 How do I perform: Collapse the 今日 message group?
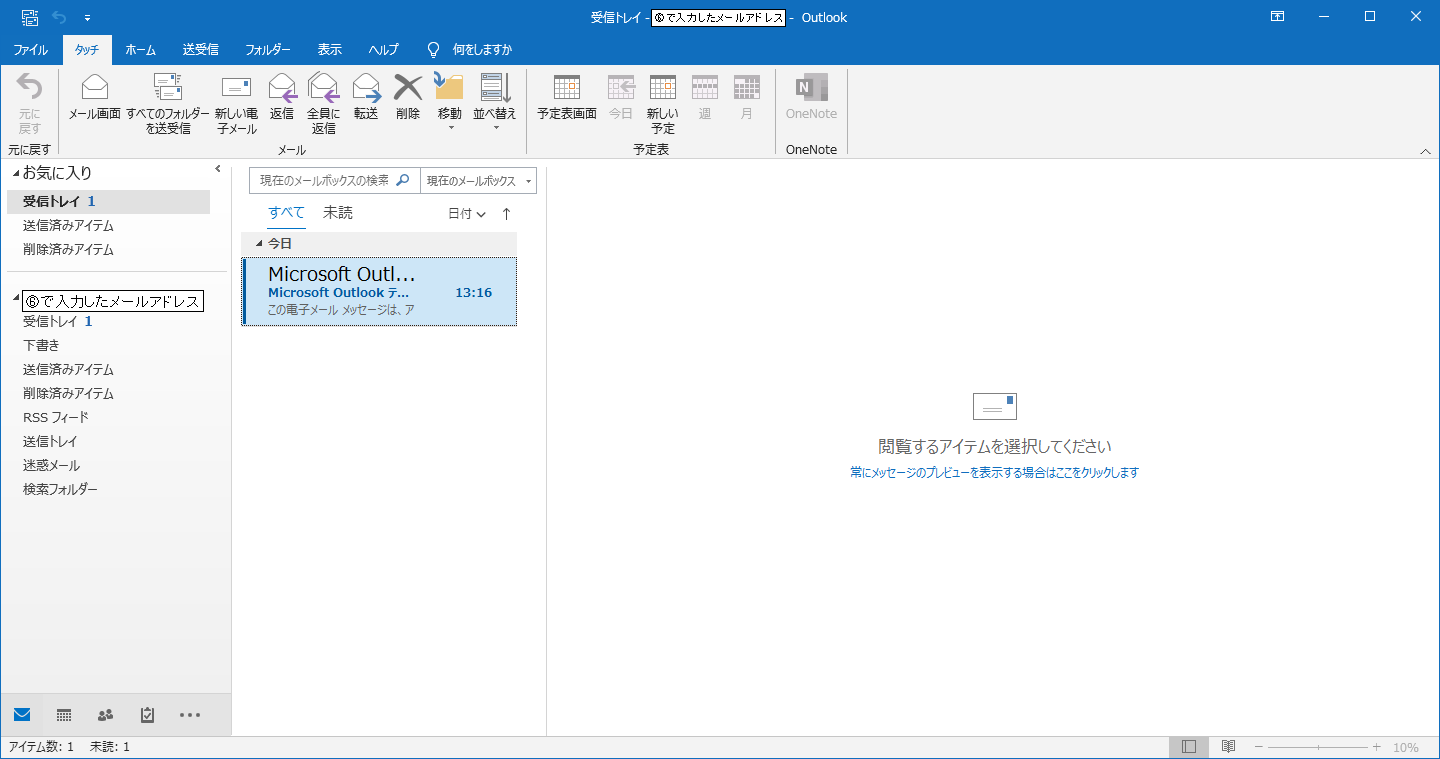(x=259, y=244)
